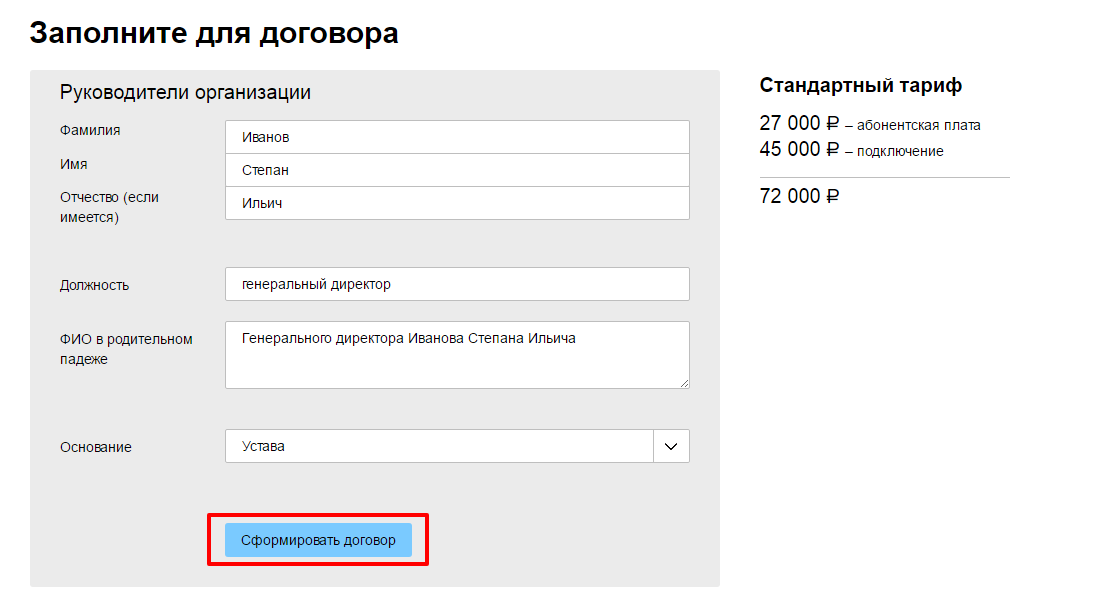The width and height of the screenshot is (1113, 609).
Task: Focus the ФИО в родительном падеже textarea
Action: (x=457, y=354)
